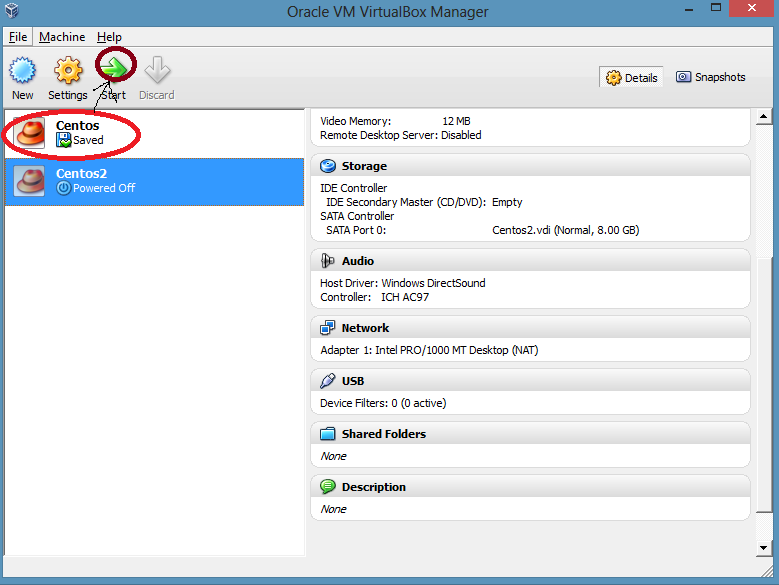Maximize the VirtualBox Manager window
The height and width of the screenshot is (585, 779).
pyautogui.click(x=715, y=8)
